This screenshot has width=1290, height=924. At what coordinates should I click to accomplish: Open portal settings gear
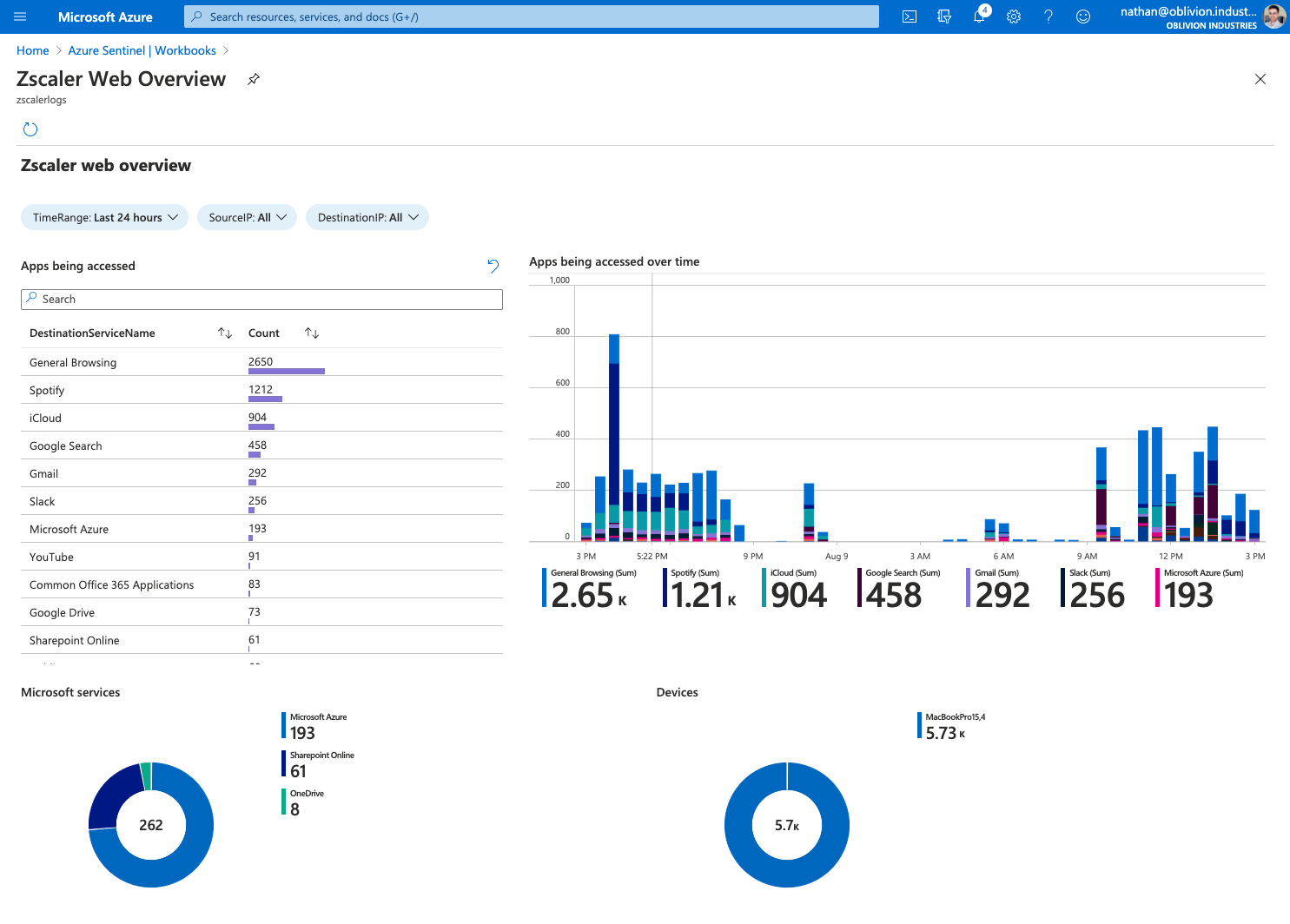click(x=1014, y=16)
